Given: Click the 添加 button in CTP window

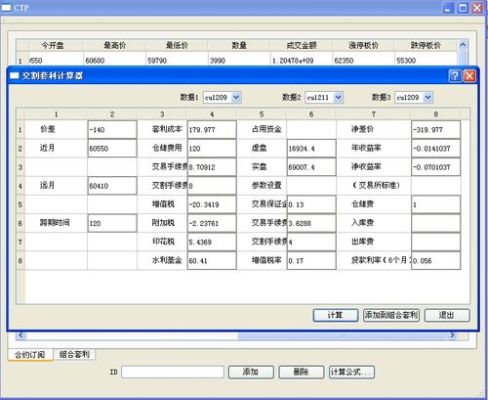Looking at the screenshot, I should point(251,372).
